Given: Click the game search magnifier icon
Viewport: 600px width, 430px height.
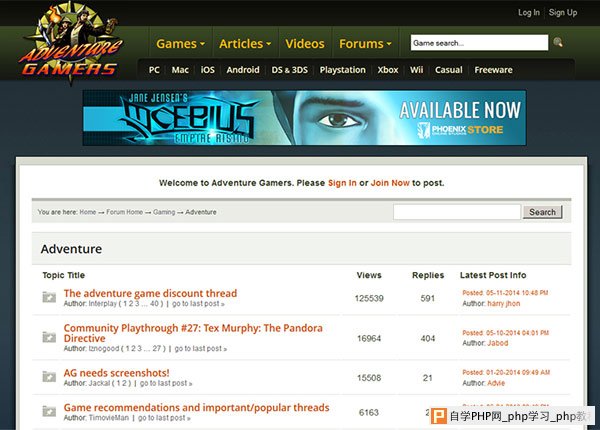Looking at the screenshot, I should pyautogui.click(x=558, y=42).
